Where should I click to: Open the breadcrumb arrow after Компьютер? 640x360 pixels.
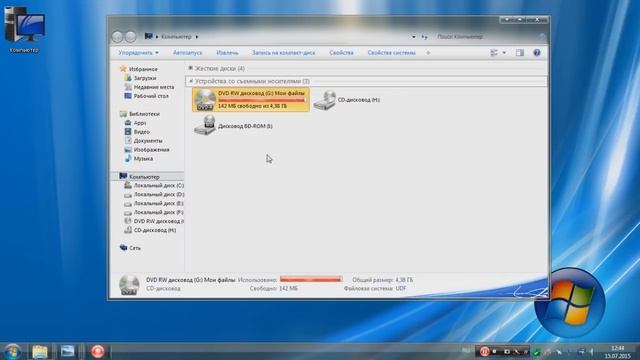click(197, 37)
